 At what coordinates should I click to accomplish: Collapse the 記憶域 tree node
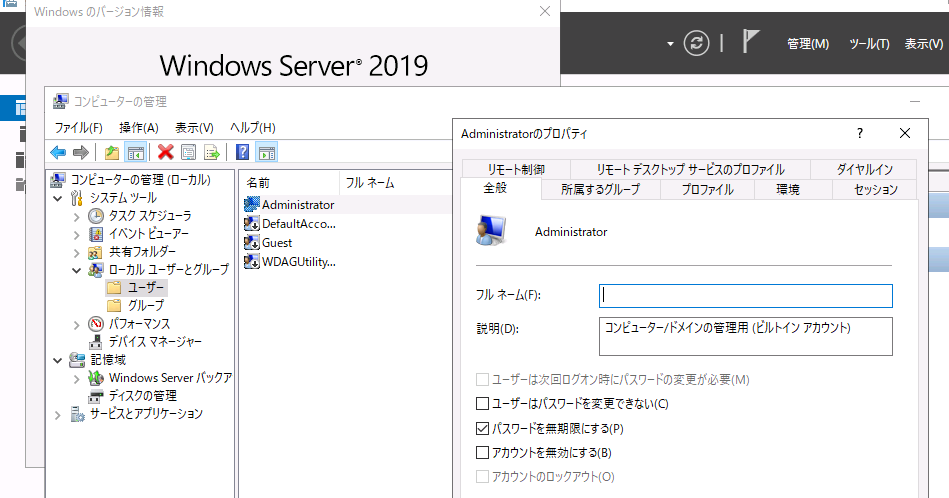pos(58,360)
